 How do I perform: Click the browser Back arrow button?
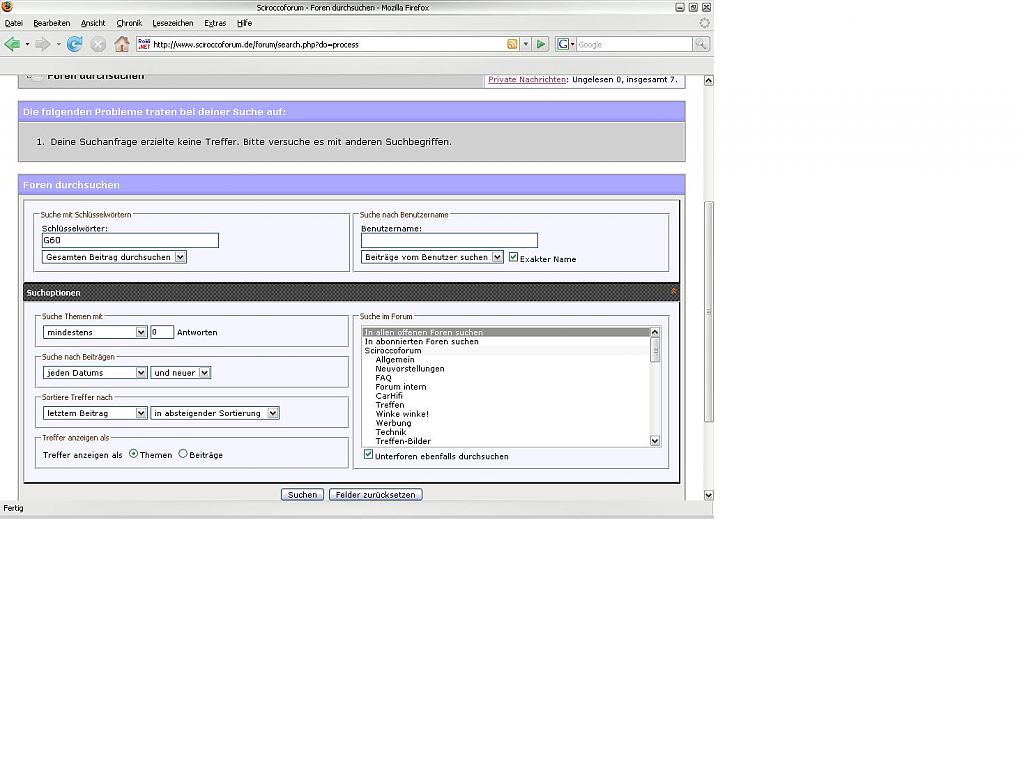coord(12,44)
